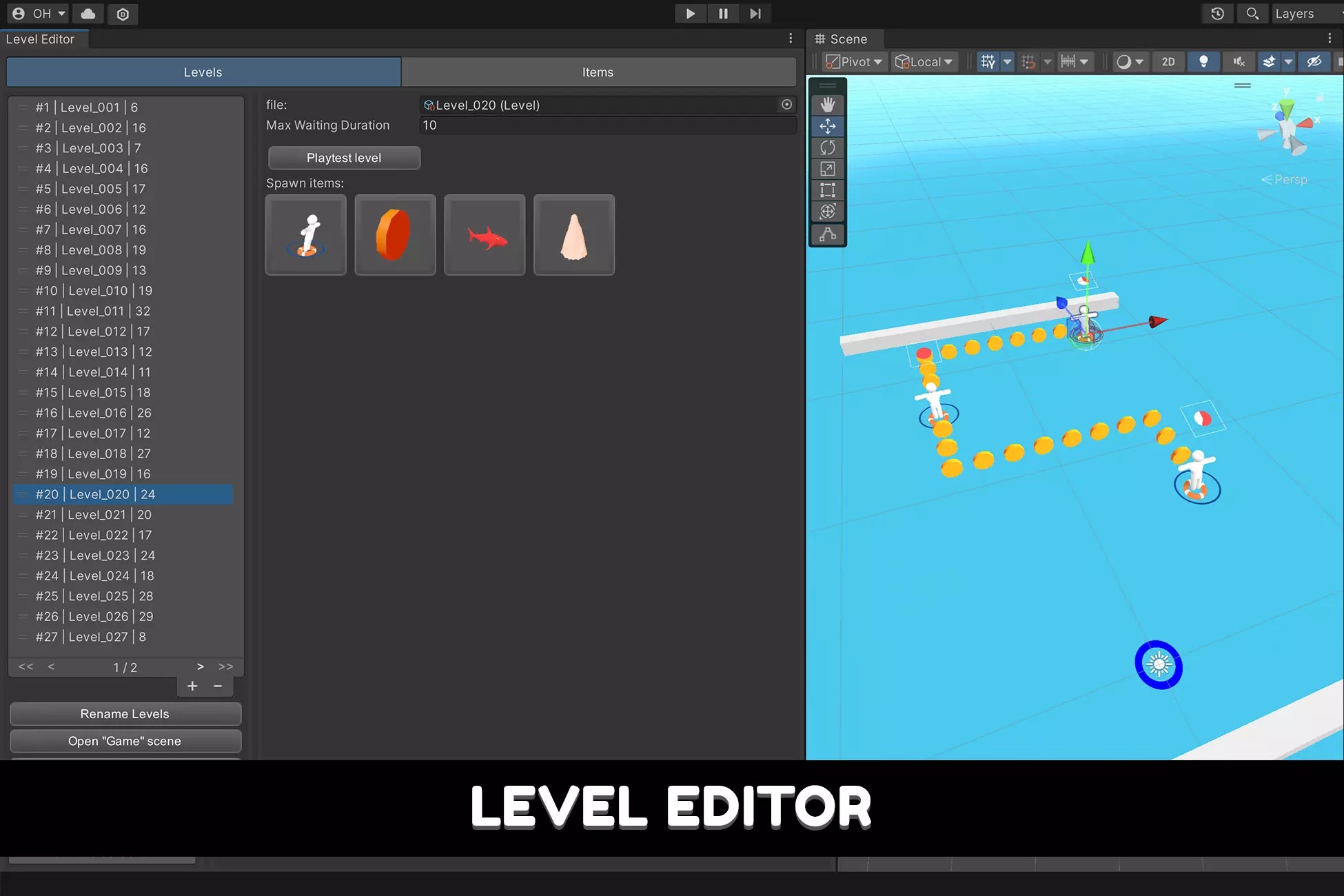Jump to last page of levels
1344x896 pixels.
click(225, 666)
